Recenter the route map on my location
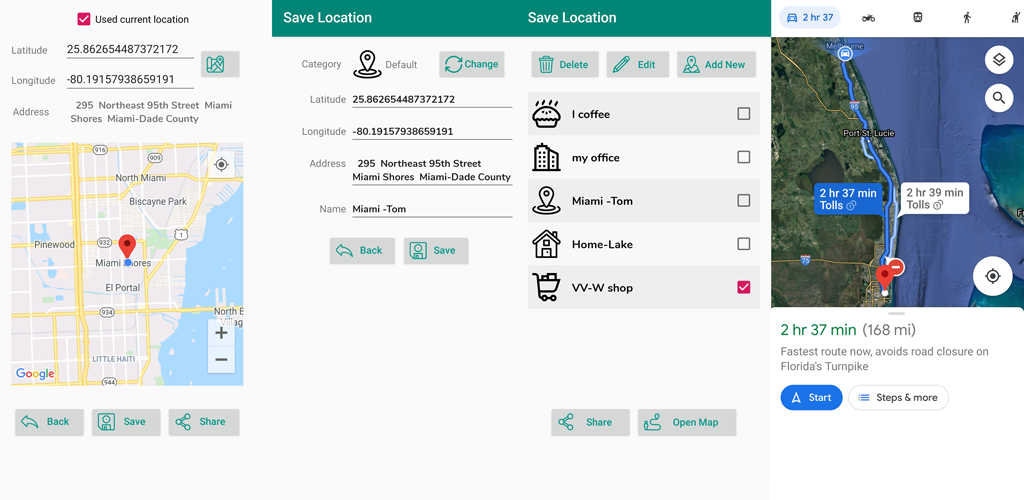The height and width of the screenshot is (500, 1024). (x=993, y=276)
